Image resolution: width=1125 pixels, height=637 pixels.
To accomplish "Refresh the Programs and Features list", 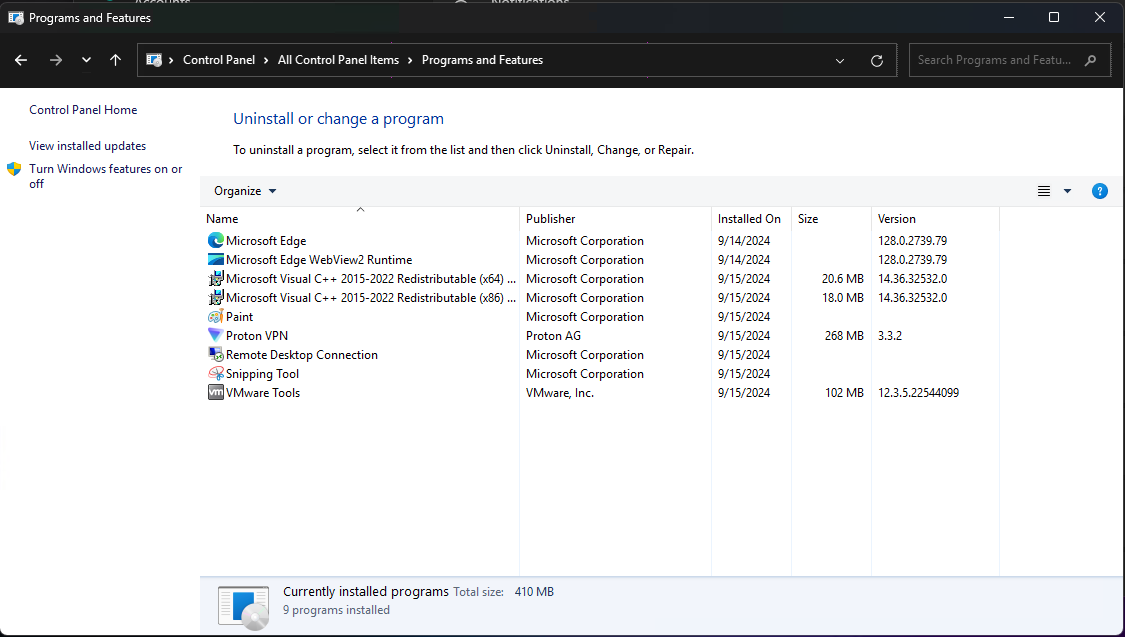I will [877, 61].
